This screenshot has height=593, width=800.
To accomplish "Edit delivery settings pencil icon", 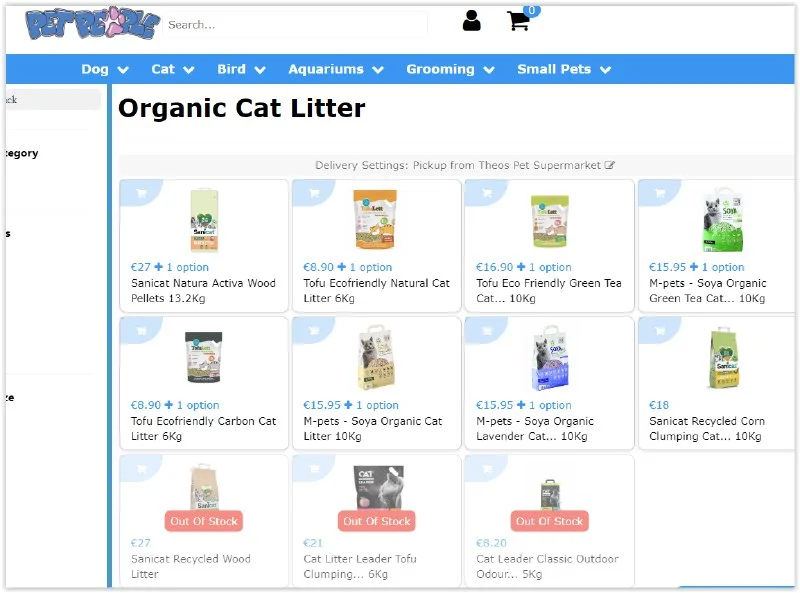I will pyautogui.click(x=610, y=165).
